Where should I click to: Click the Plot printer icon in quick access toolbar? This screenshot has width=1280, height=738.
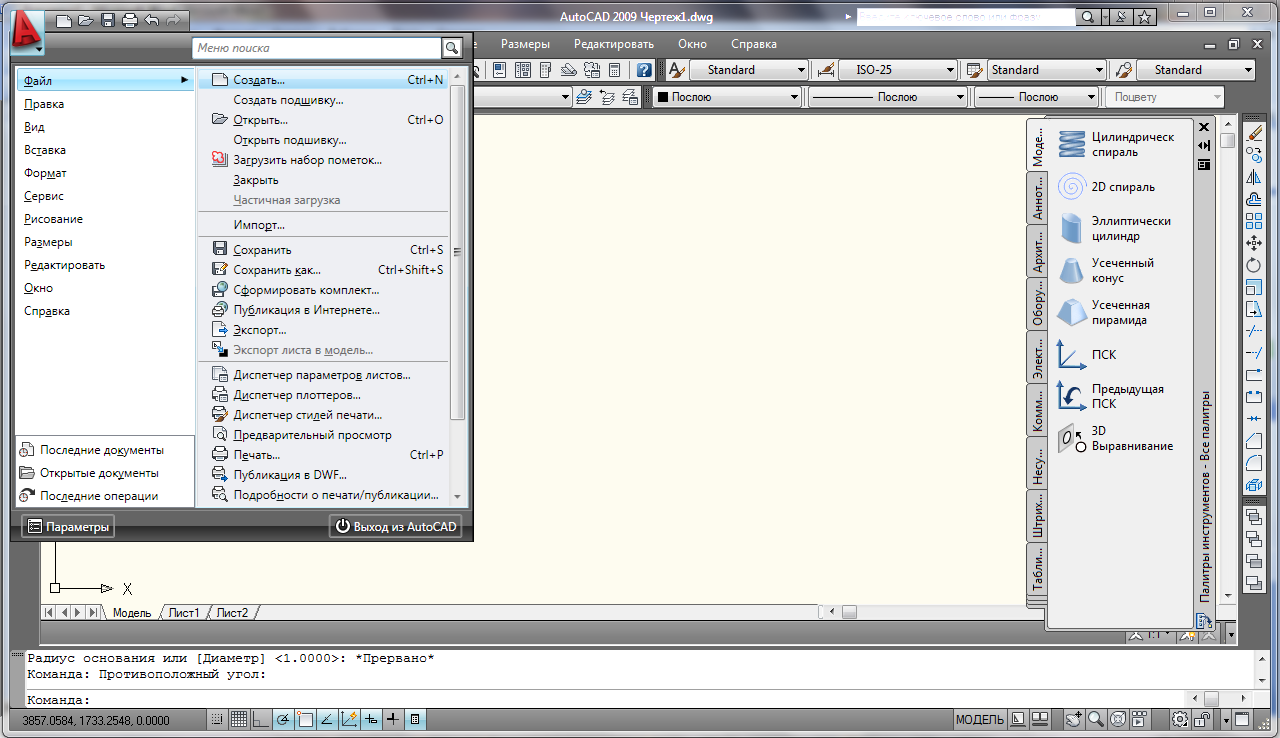click(x=128, y=20)
